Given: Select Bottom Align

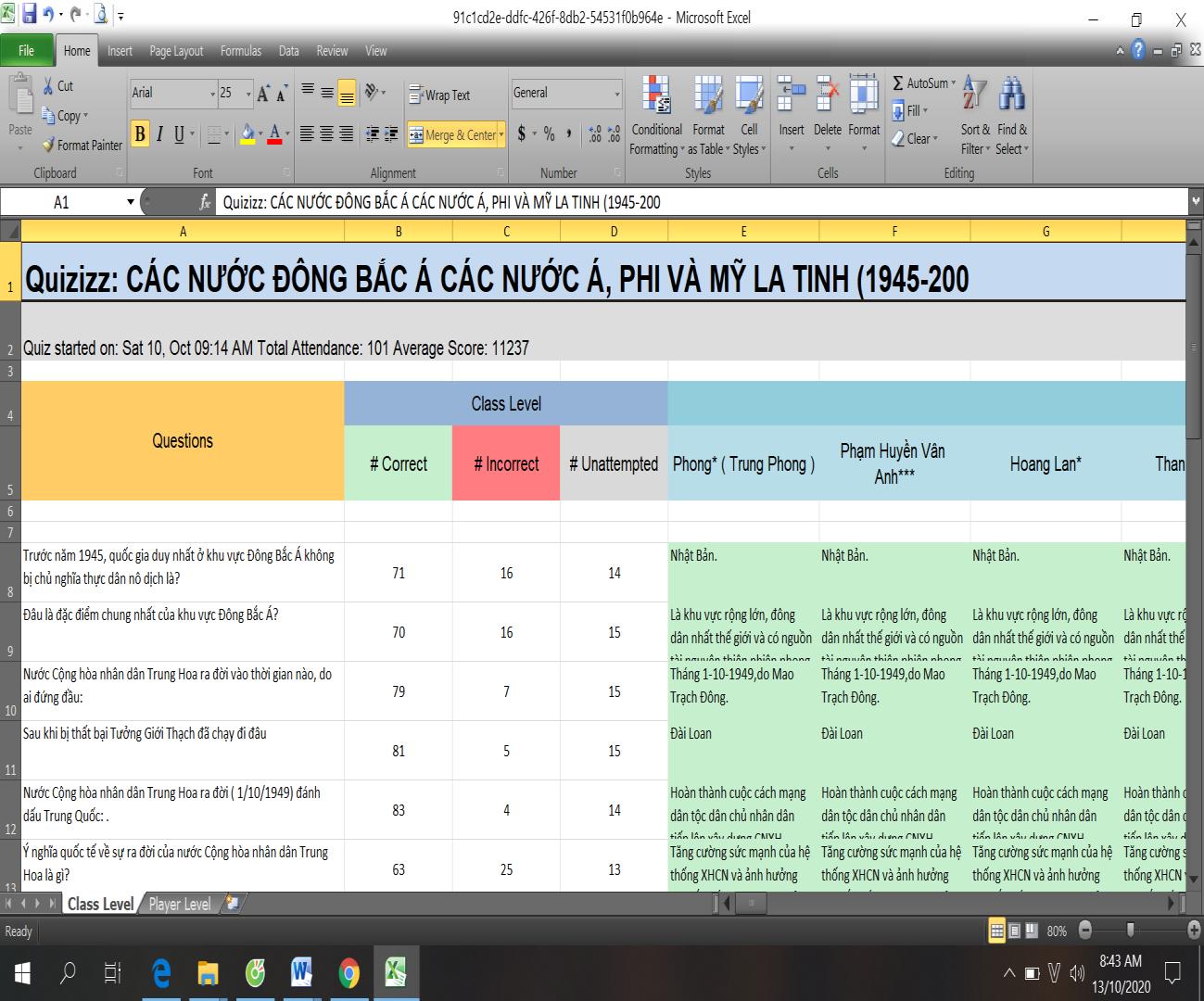Looking at the screenshot, I should click(x=346, y=93).
